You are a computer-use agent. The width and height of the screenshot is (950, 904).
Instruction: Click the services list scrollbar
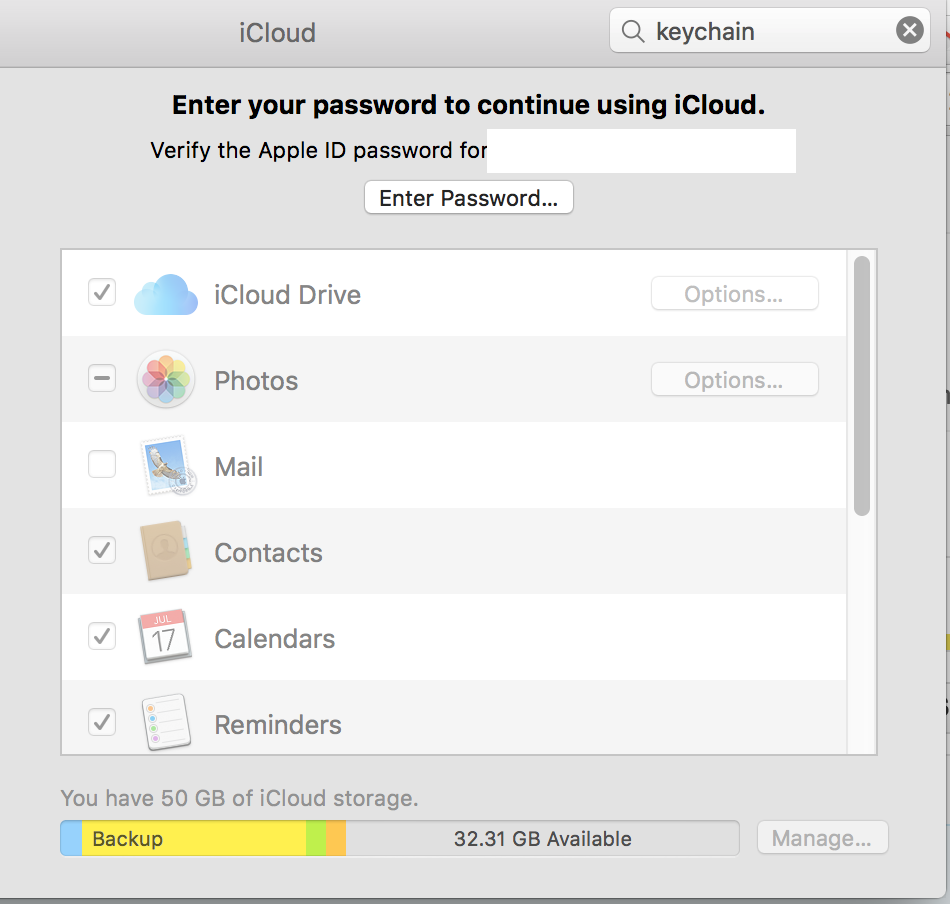[x=862, y=386]
